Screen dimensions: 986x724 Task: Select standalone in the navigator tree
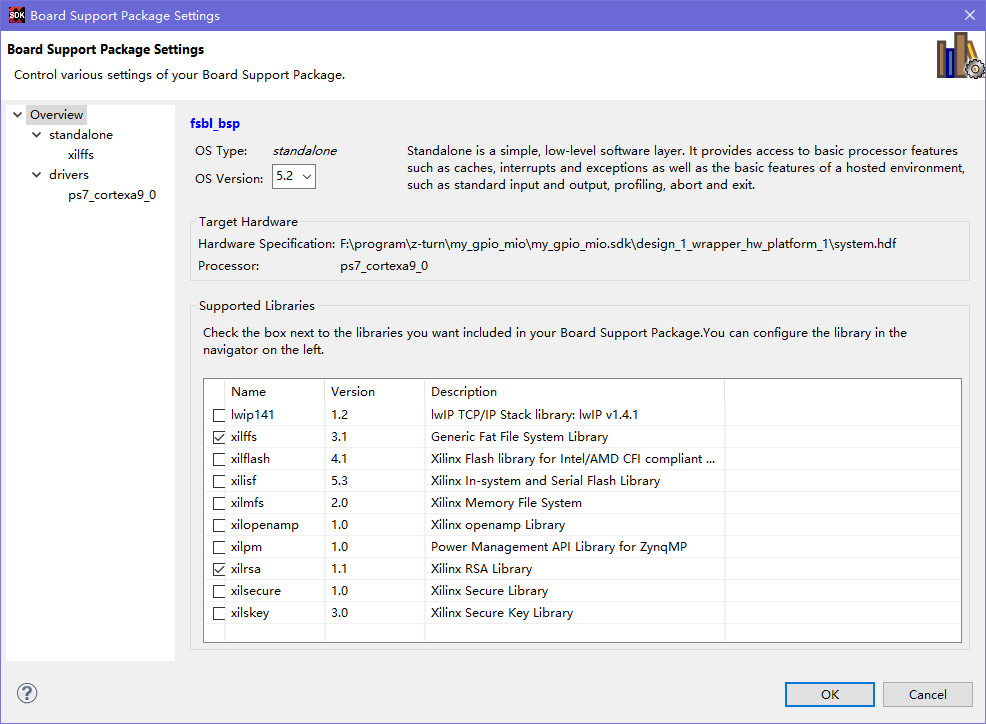click(81, 135)
